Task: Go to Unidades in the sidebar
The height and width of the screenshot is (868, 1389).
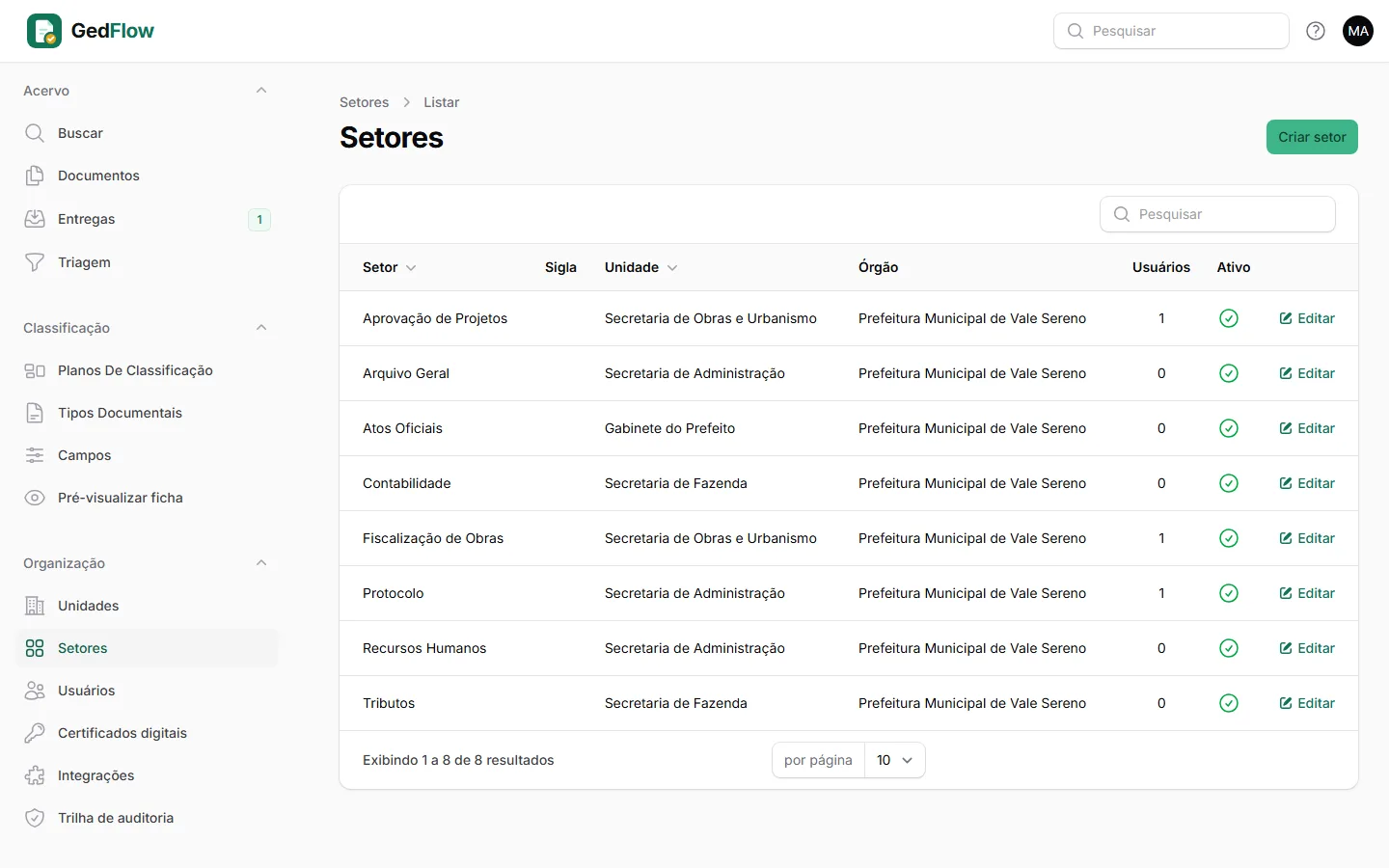Action: coord(147,606)
